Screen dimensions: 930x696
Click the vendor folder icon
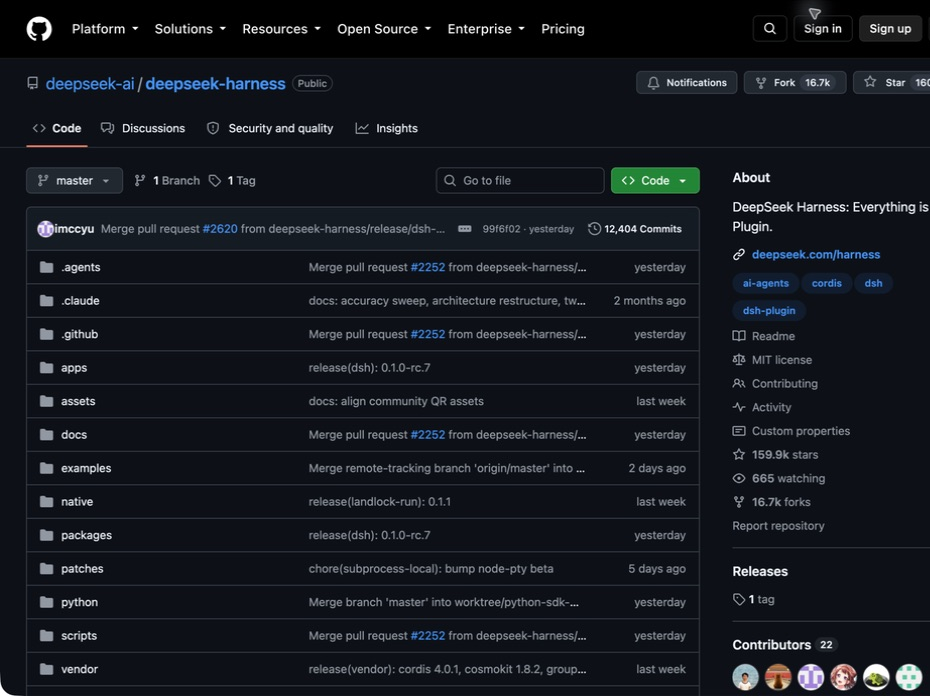46,669
